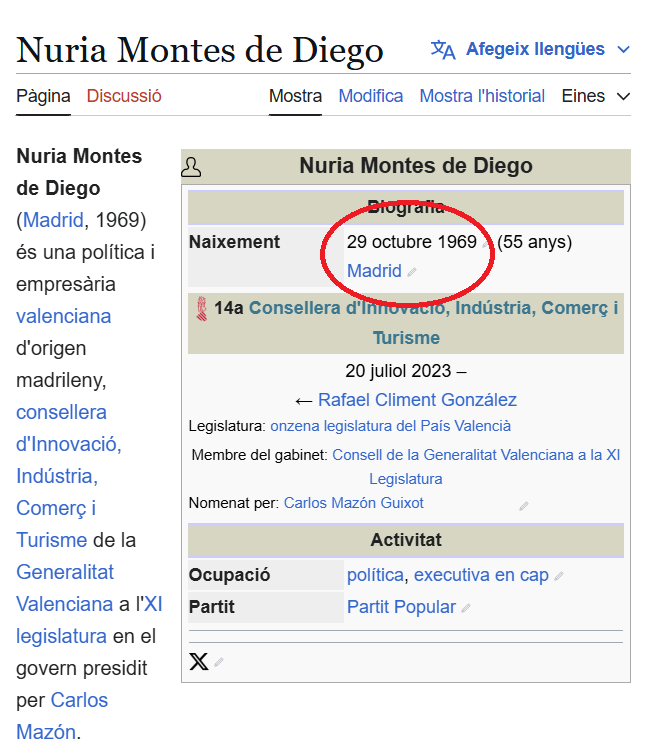The height and width of the screenshot is (745, 655).
Task: Open Mostra l'historial tab
Action: click(482, 96)
